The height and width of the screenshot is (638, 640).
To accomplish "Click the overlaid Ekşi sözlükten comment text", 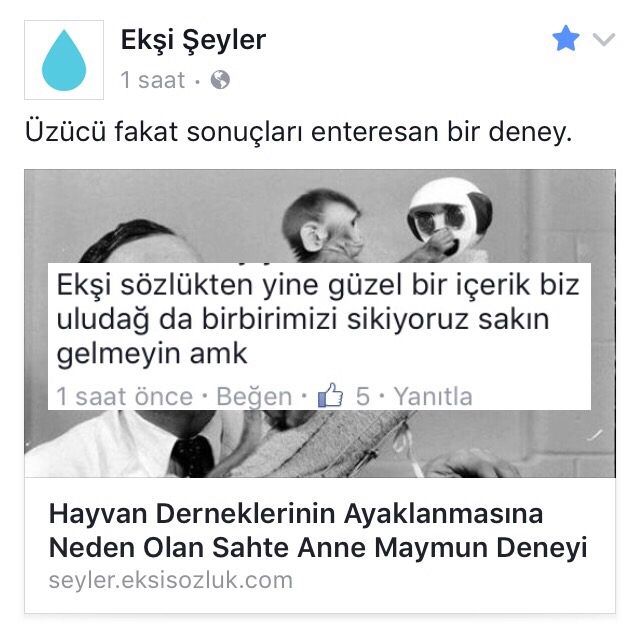I will pos(318,319).
